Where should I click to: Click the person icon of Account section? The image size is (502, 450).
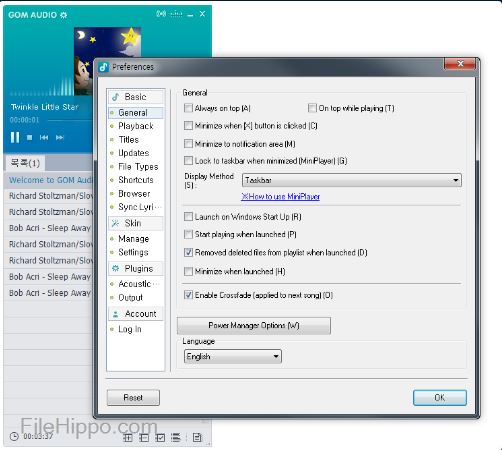[115, 314]
